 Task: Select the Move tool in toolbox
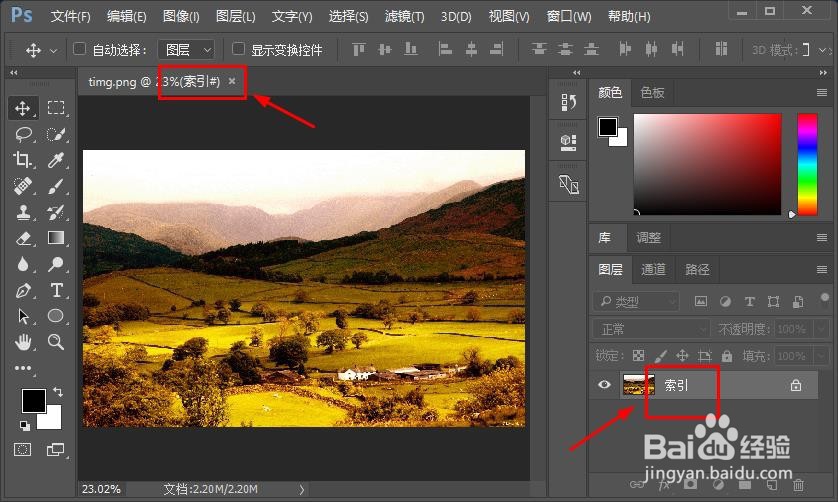click(22, 109)
